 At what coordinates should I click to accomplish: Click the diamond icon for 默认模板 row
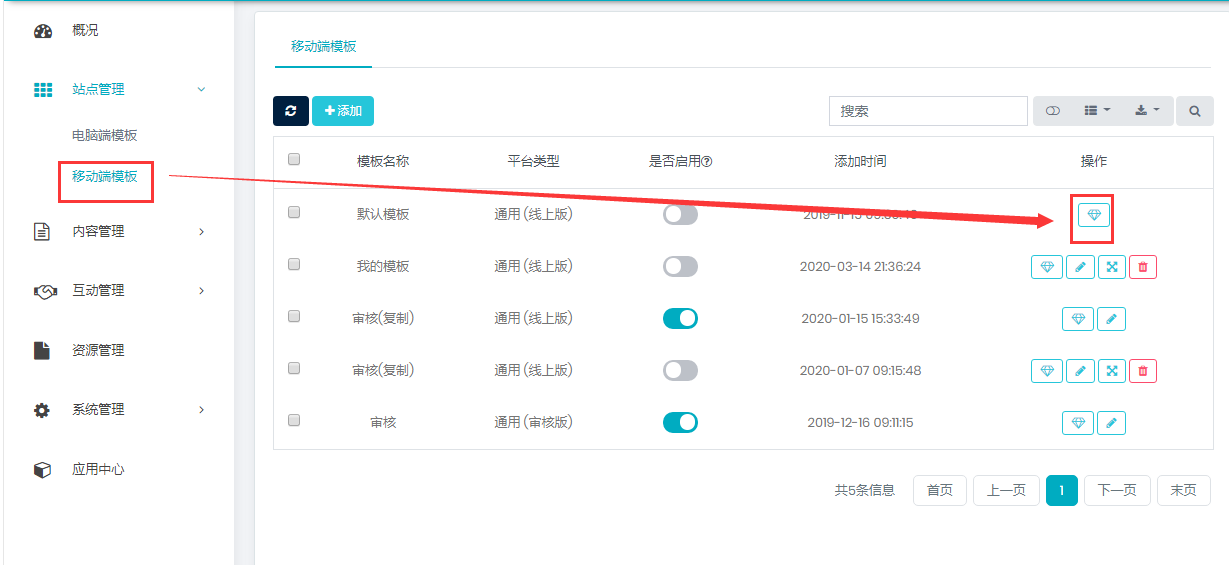[1093, 215]
